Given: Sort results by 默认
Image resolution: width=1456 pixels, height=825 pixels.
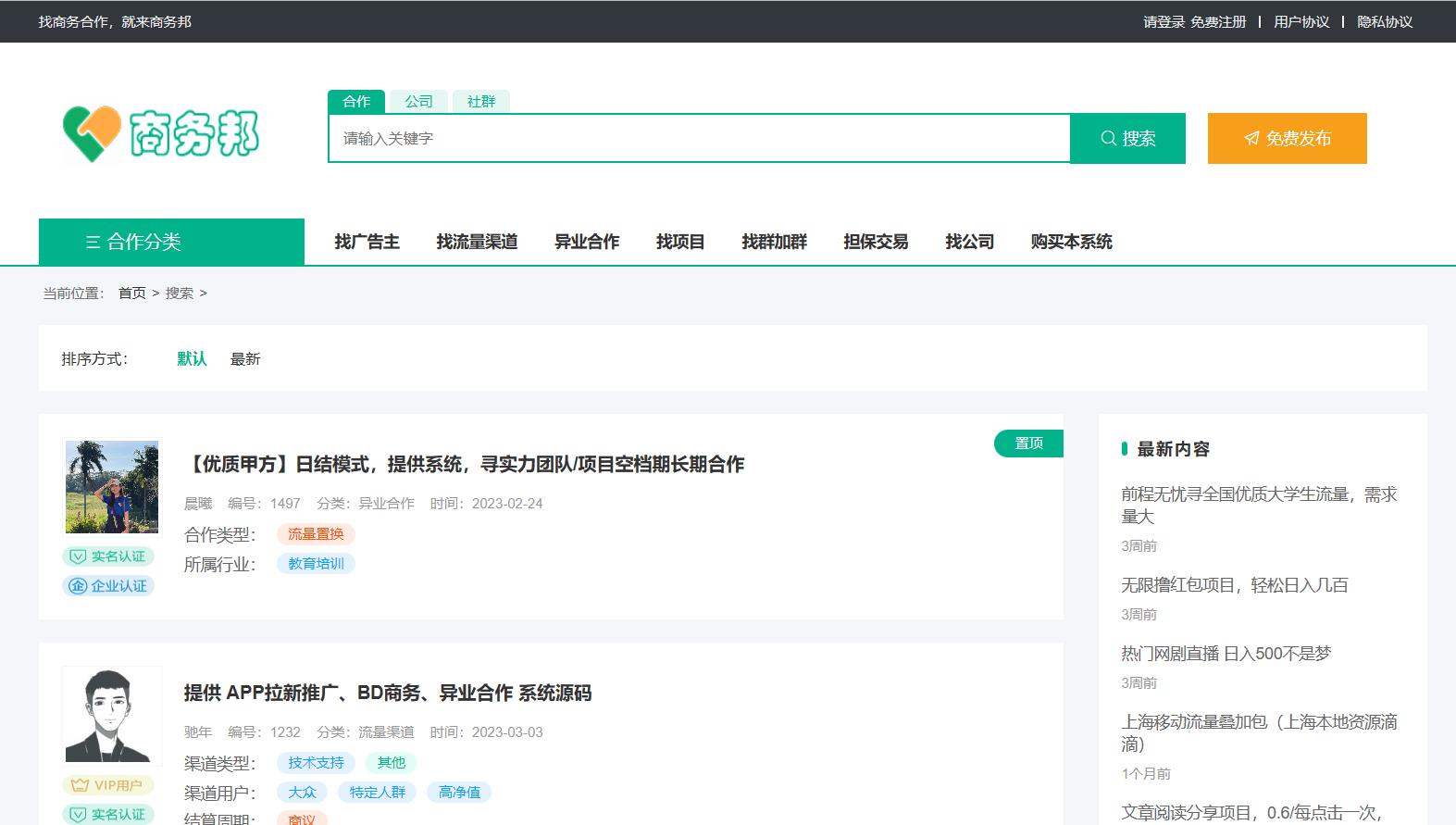Looking at the screenshot, I should [192, 359].
